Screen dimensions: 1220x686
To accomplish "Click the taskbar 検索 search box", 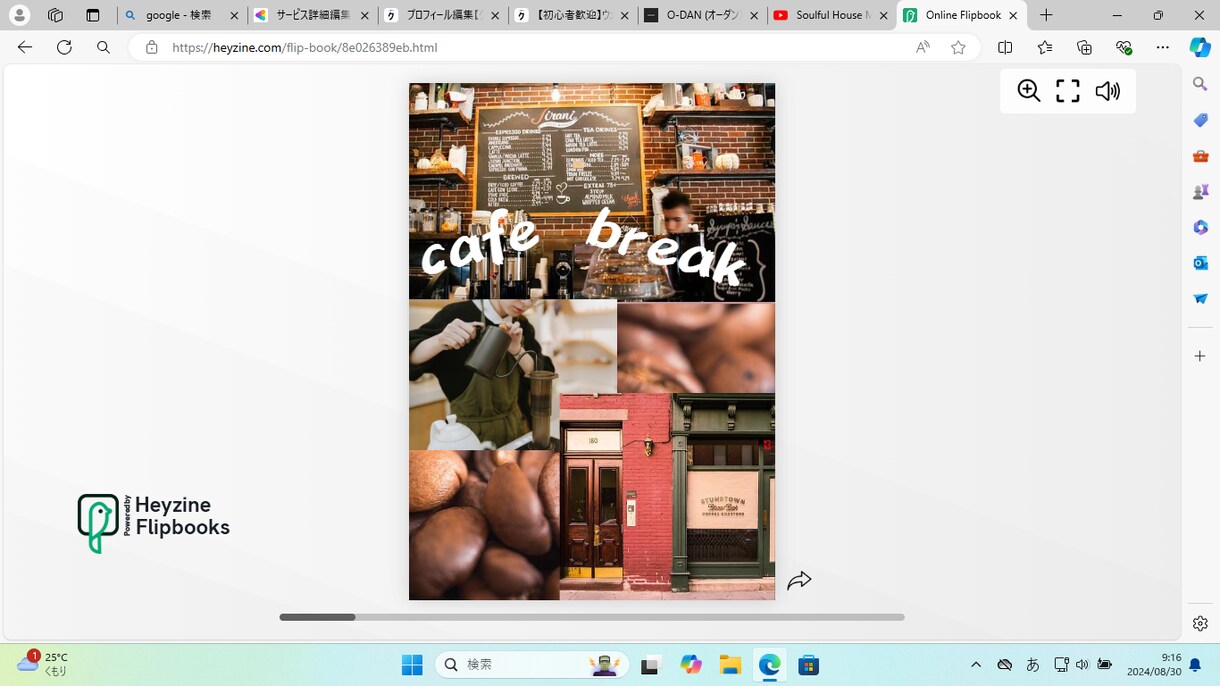I will (x=532, y=665).
